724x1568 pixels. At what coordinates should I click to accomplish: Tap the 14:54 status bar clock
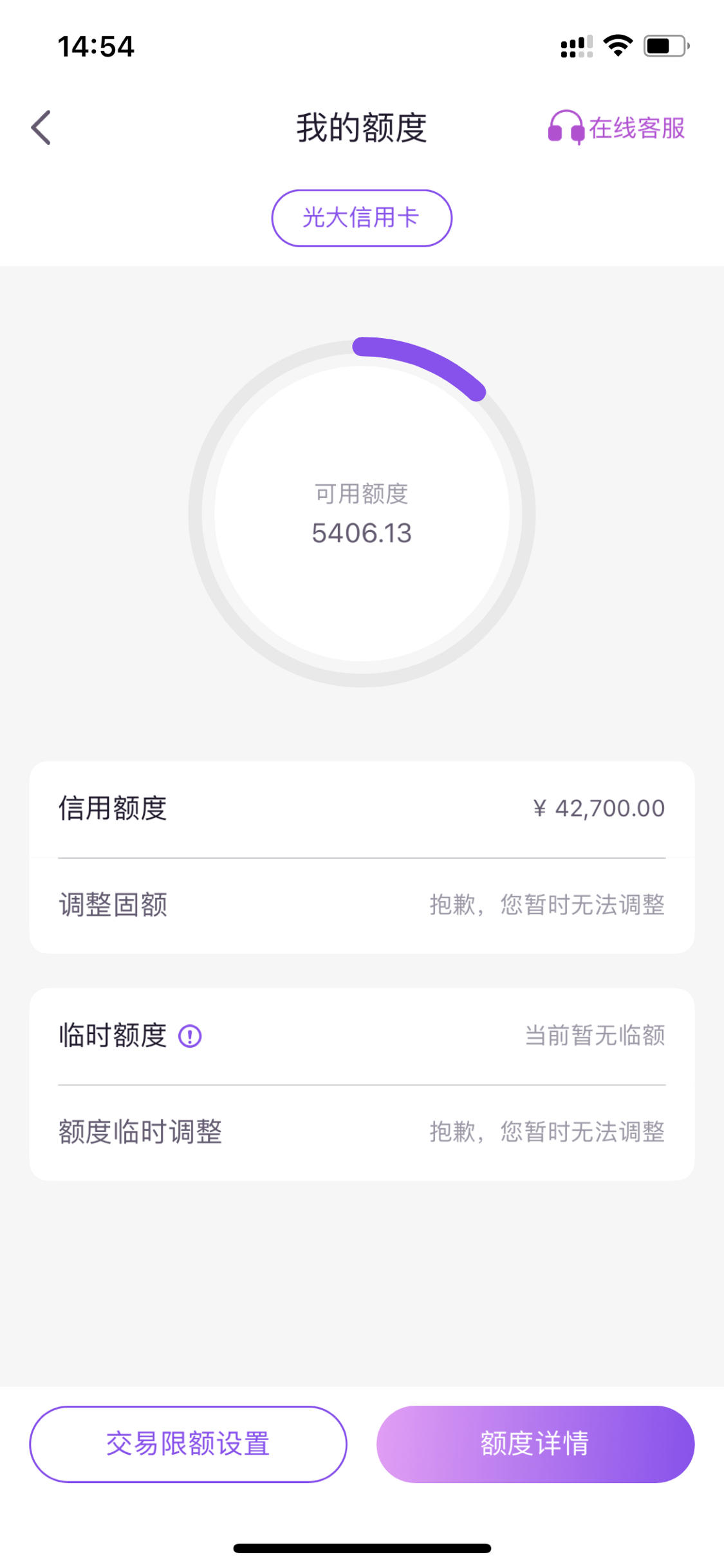coord(96,46)
